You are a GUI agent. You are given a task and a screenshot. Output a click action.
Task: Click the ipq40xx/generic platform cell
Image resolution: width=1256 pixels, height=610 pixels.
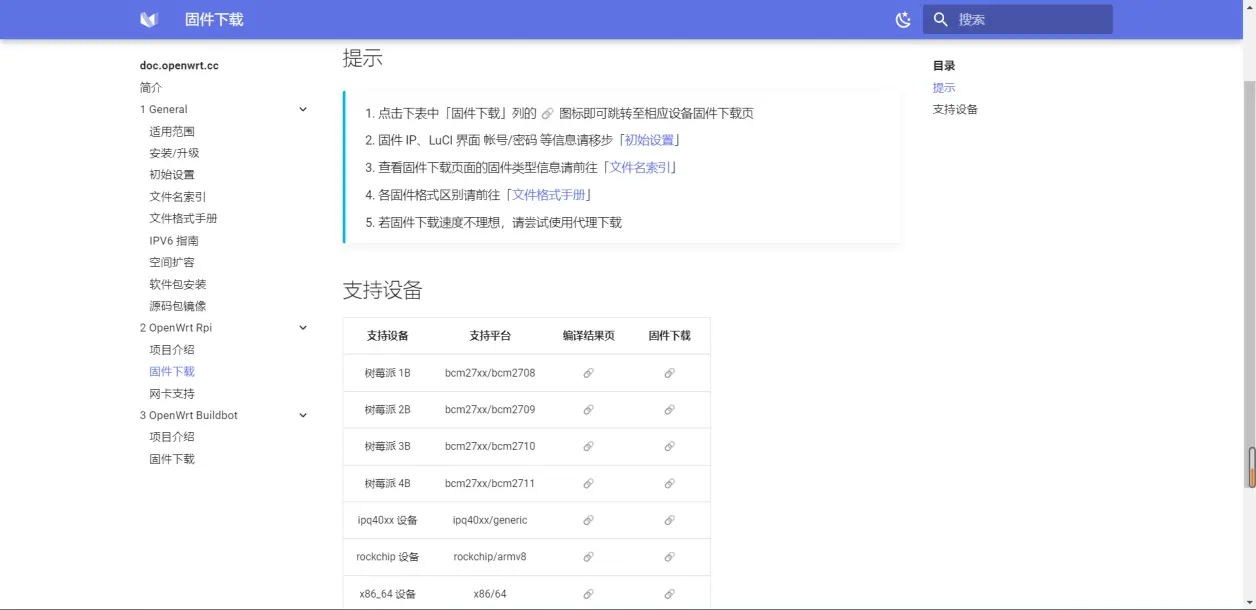[x=490, y=520]
